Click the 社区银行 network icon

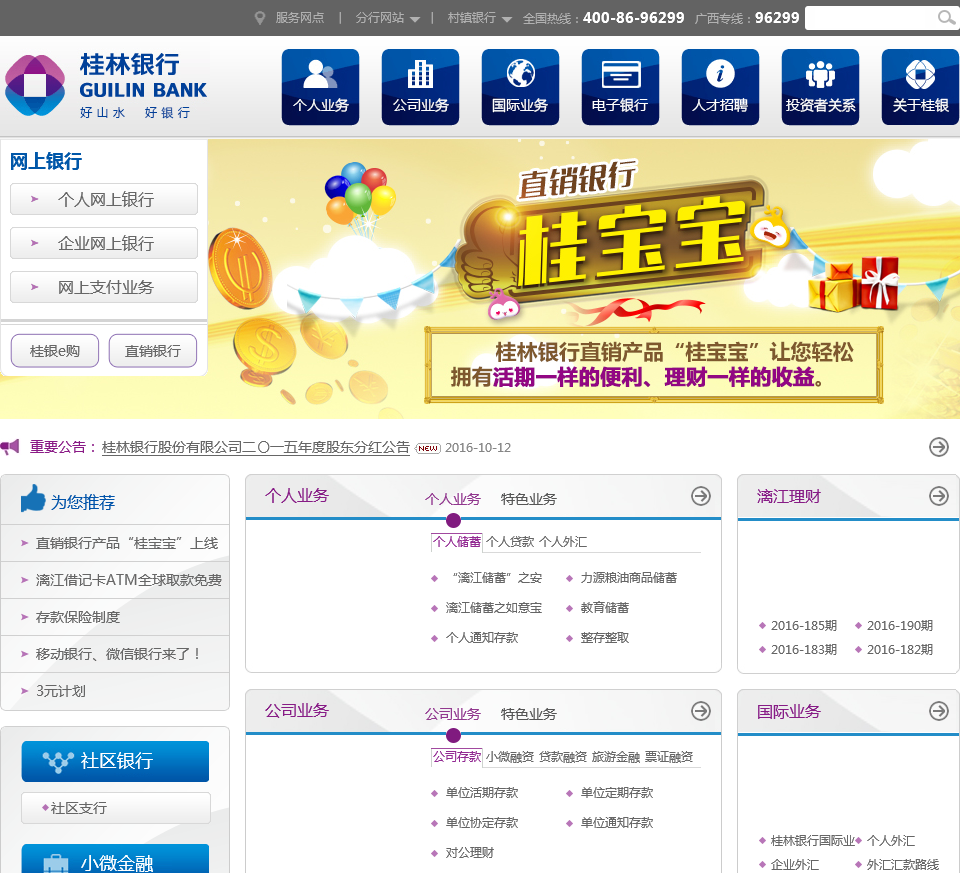58,761
